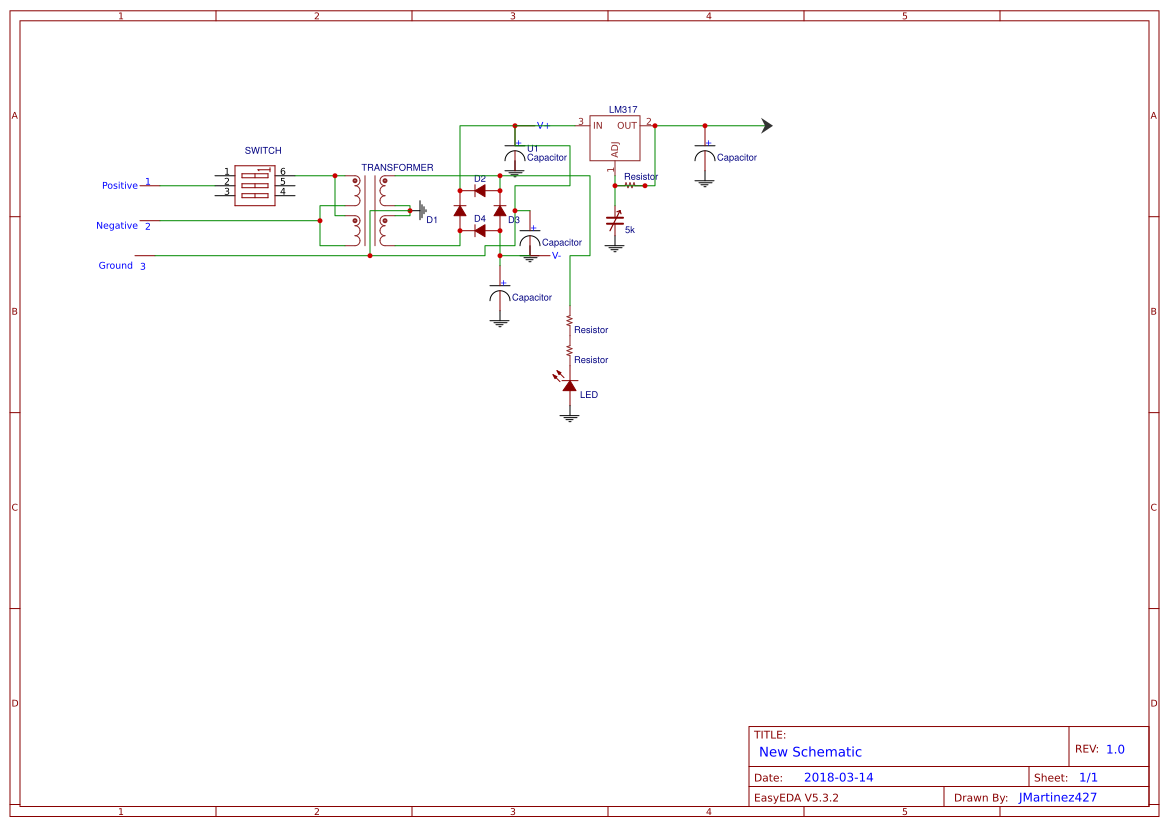Image resolution: width=1169 pixels, height=827 pixels.
Task: Select the LM317 regulator component
Action: (614, 138)
